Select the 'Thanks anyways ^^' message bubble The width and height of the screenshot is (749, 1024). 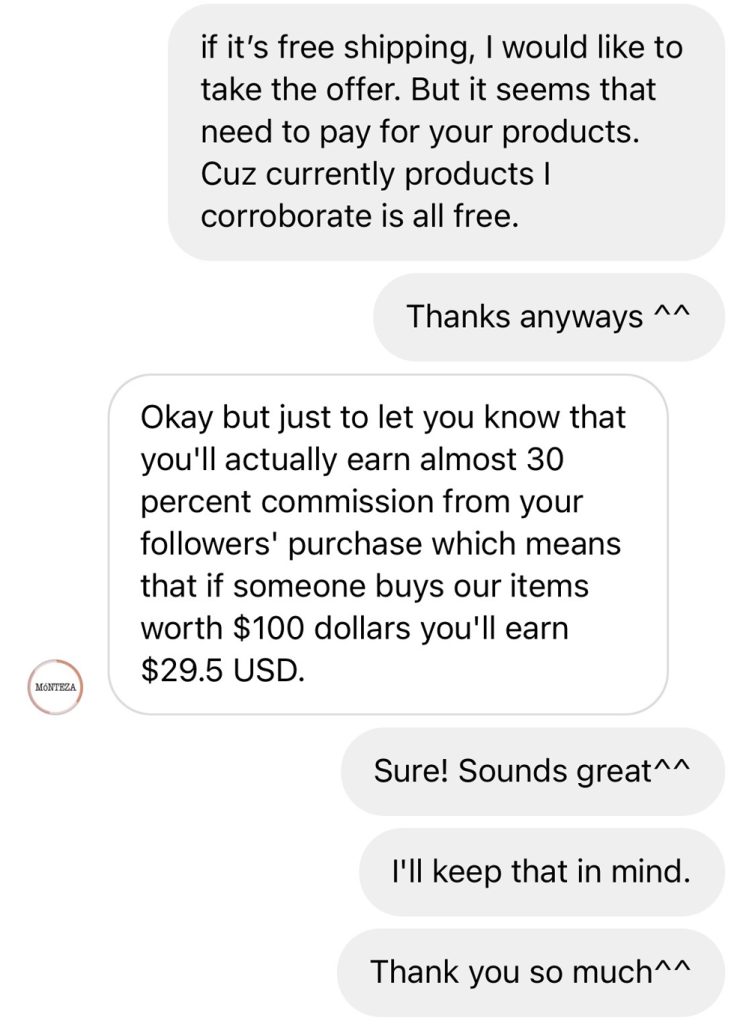(549, 317)
